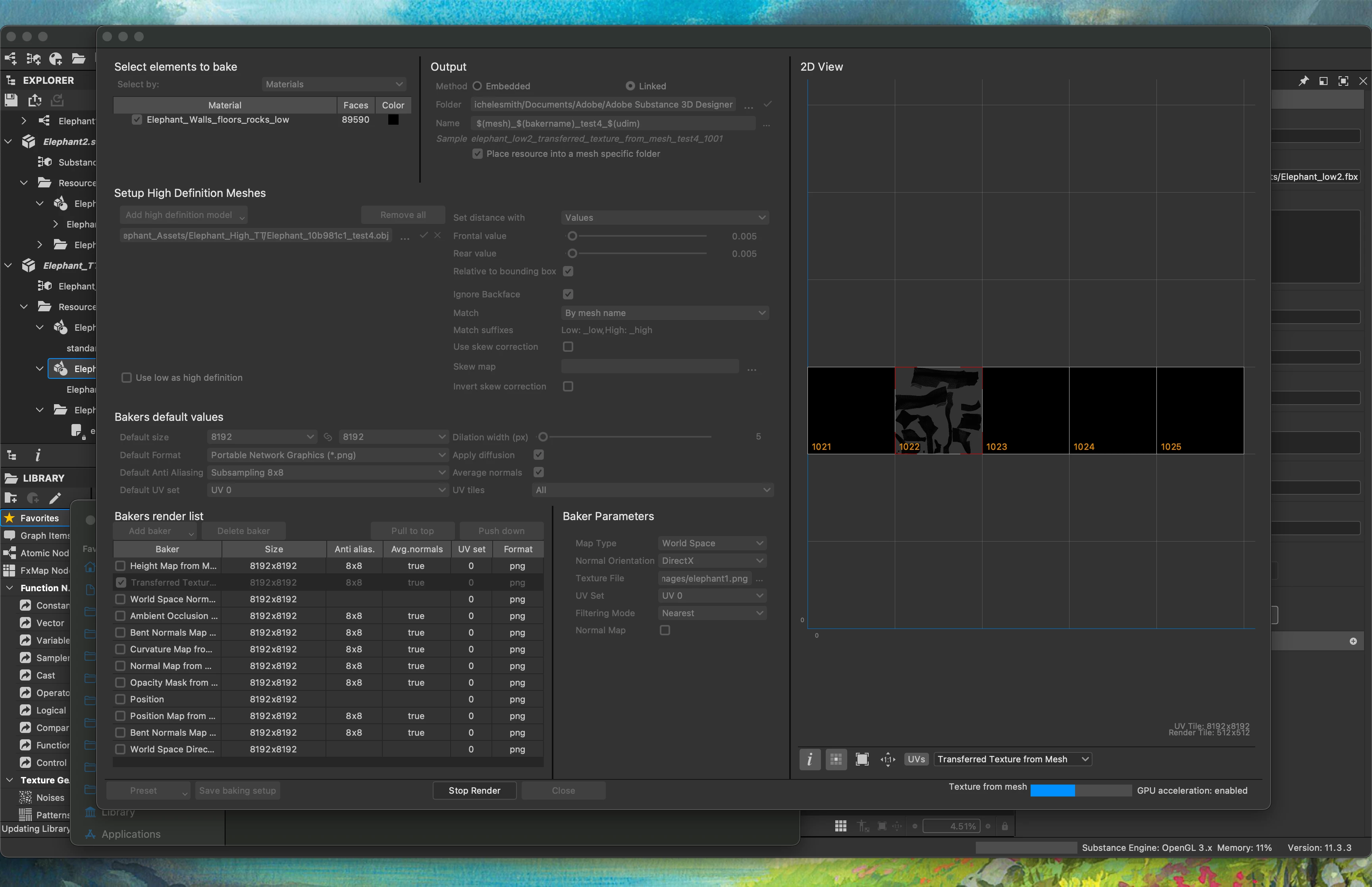1372x887 pixels.
Task: Click the 1:1 zoom reset icon
Action: 888,759
